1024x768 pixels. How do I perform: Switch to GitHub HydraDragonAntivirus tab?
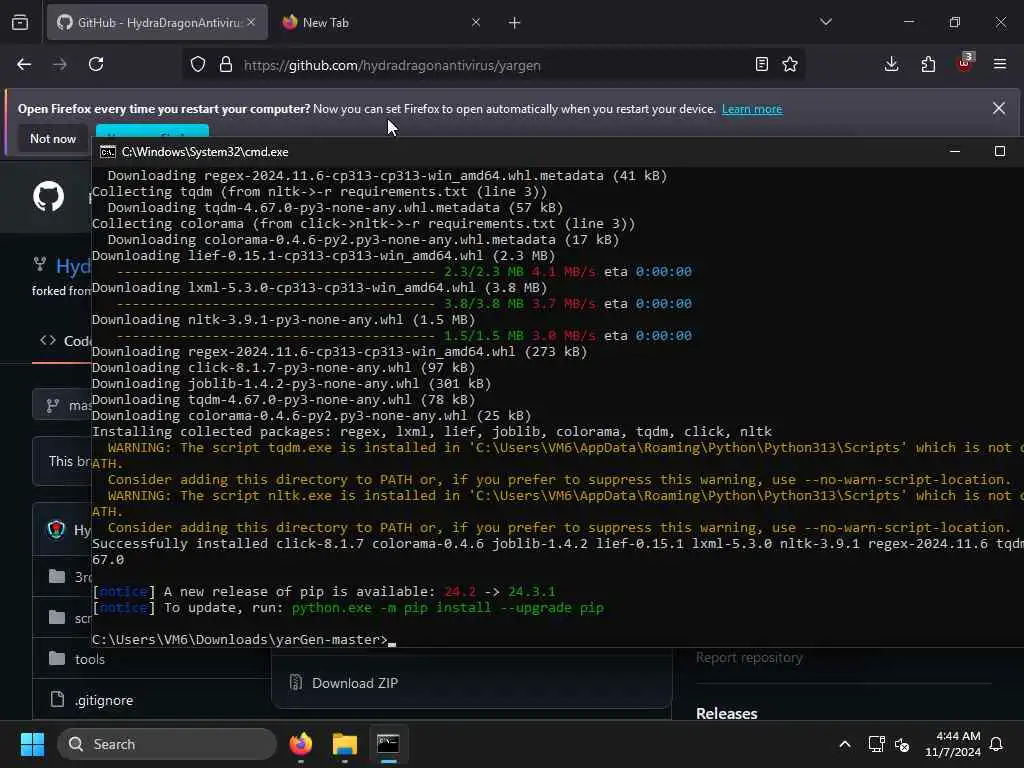157,23
